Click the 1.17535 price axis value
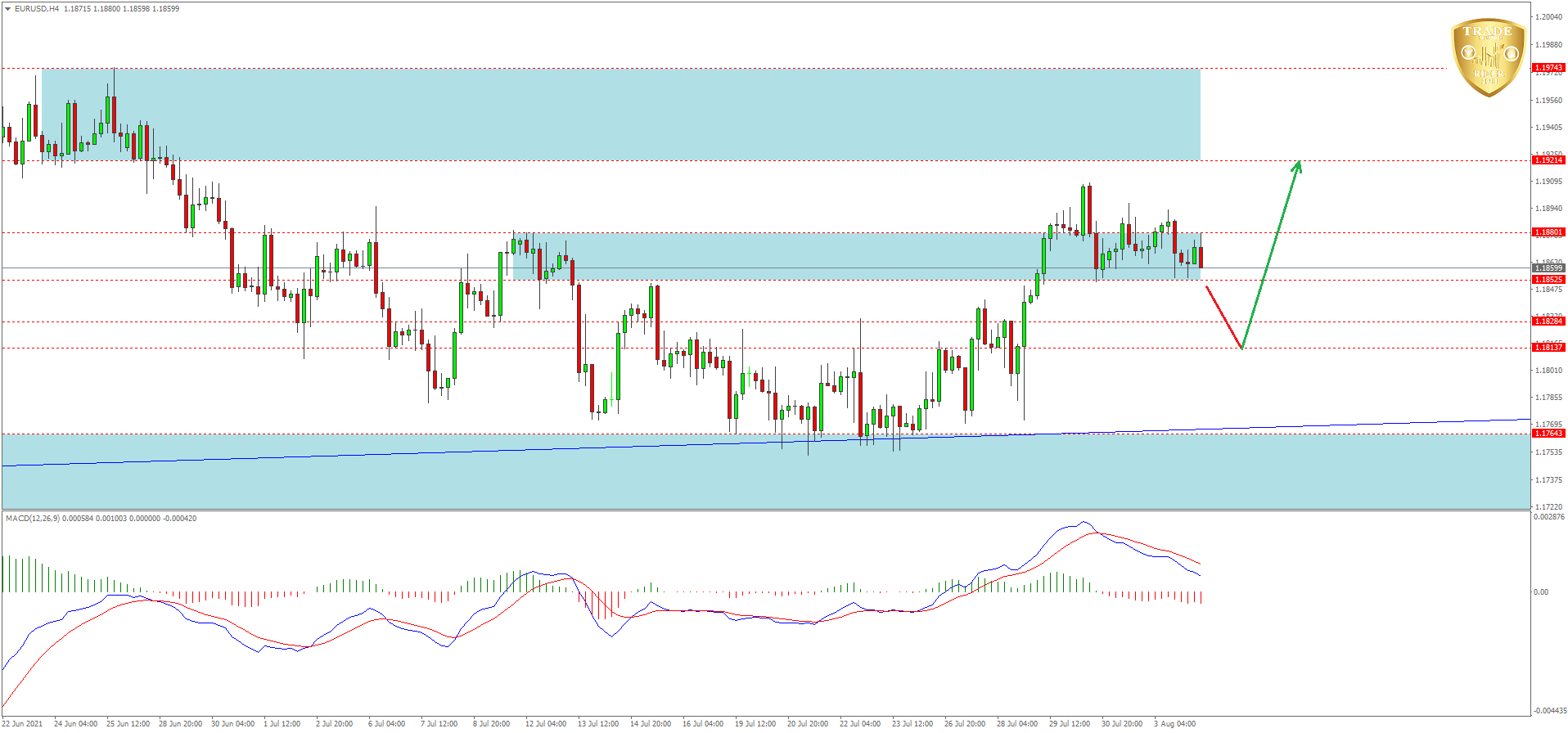 point(1549,452)
